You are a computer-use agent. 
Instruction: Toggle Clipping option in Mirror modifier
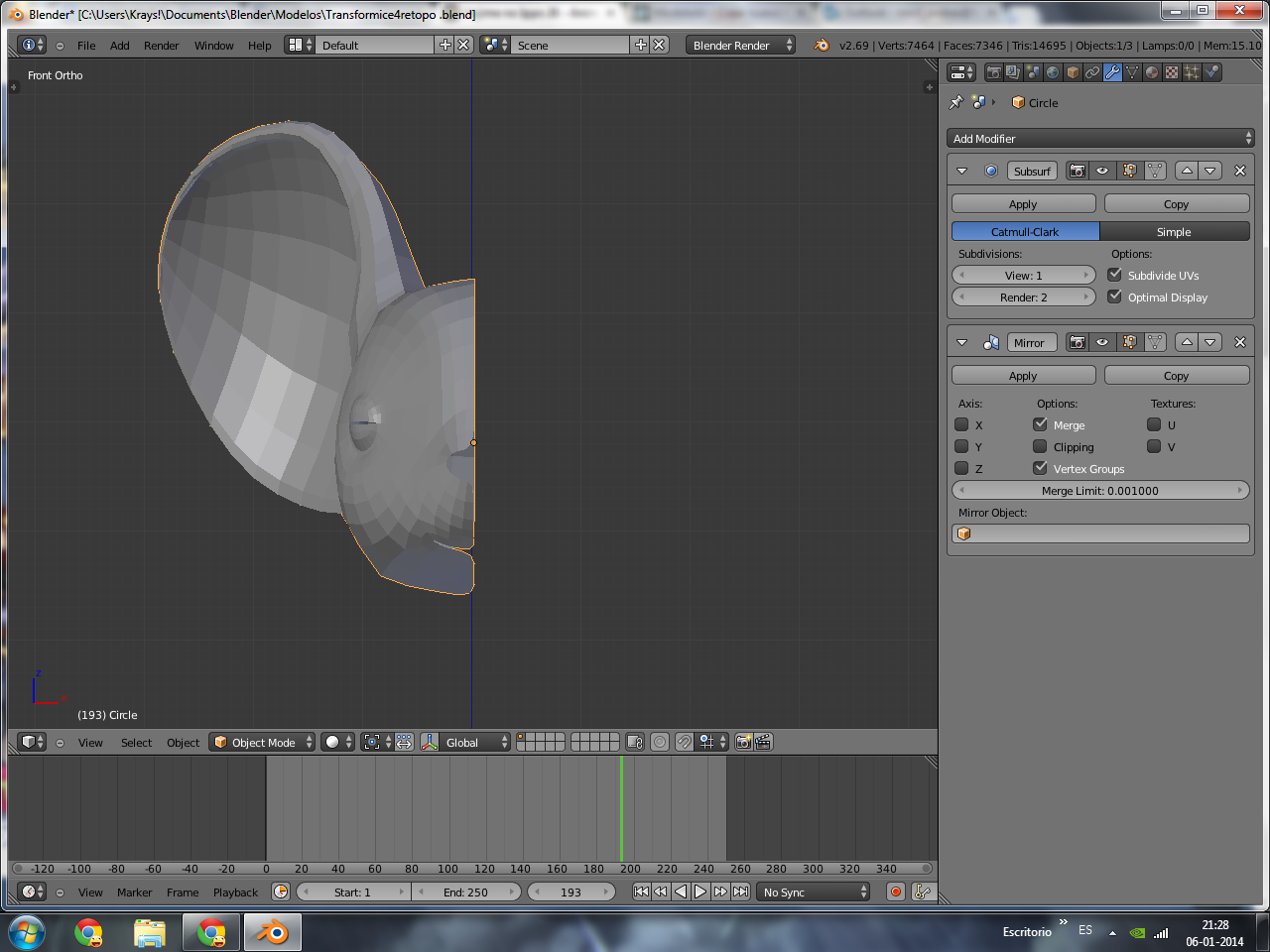[1040, 446]
